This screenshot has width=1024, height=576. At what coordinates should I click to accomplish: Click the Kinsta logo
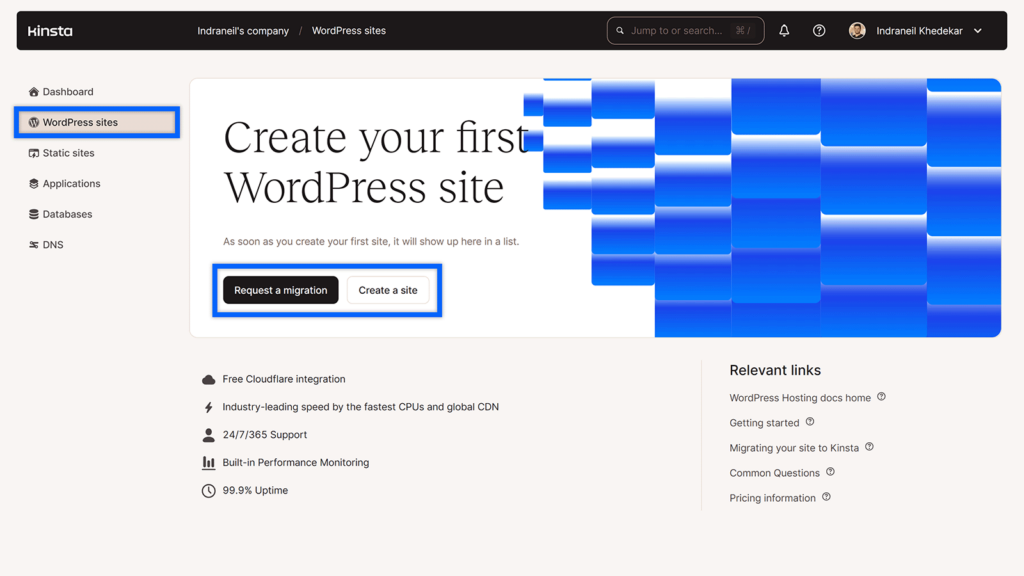point(50,31)
